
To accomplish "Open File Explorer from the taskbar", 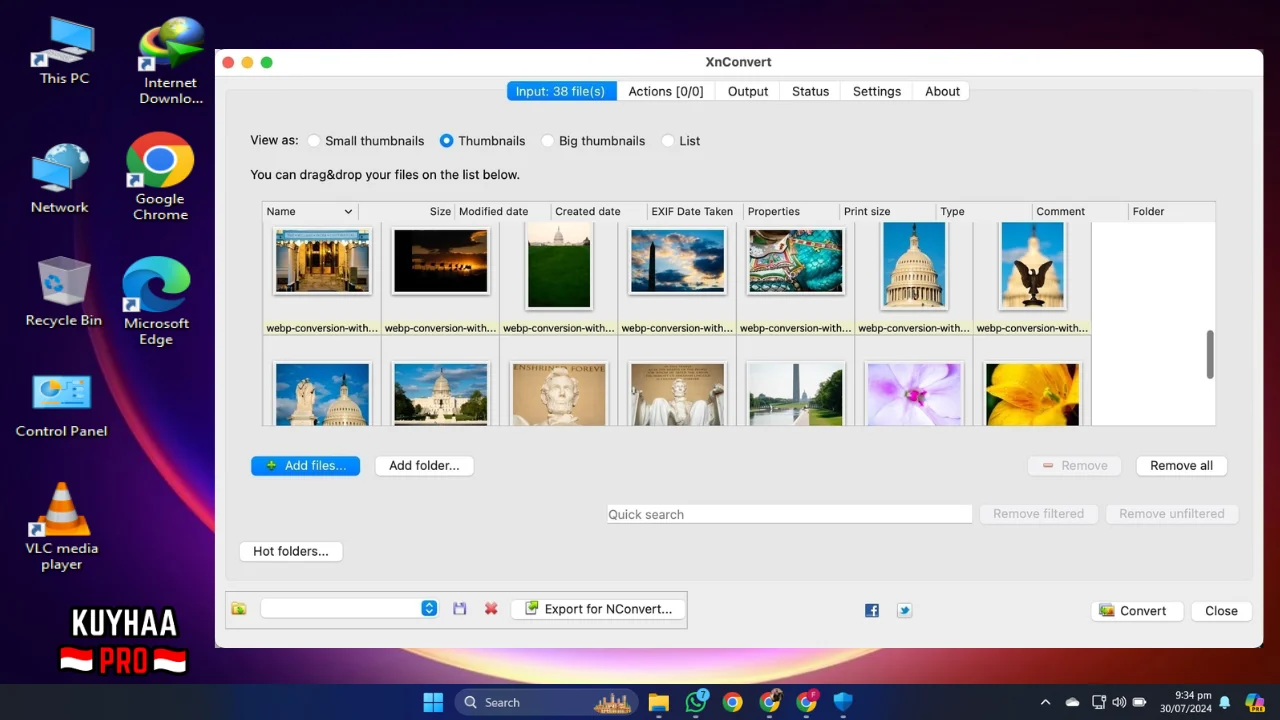I will [x=658, y=702].
